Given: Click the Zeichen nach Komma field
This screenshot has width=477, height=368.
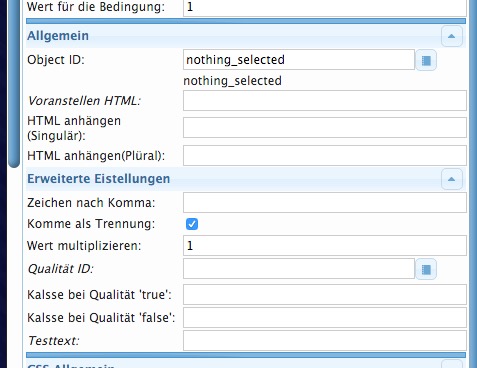Looking at the screenshot, I should point(325,203).
